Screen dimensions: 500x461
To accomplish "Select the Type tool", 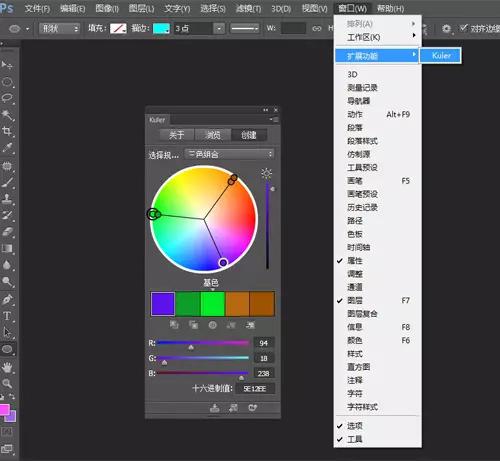I will pyautogui.click(x=7, y=316).
